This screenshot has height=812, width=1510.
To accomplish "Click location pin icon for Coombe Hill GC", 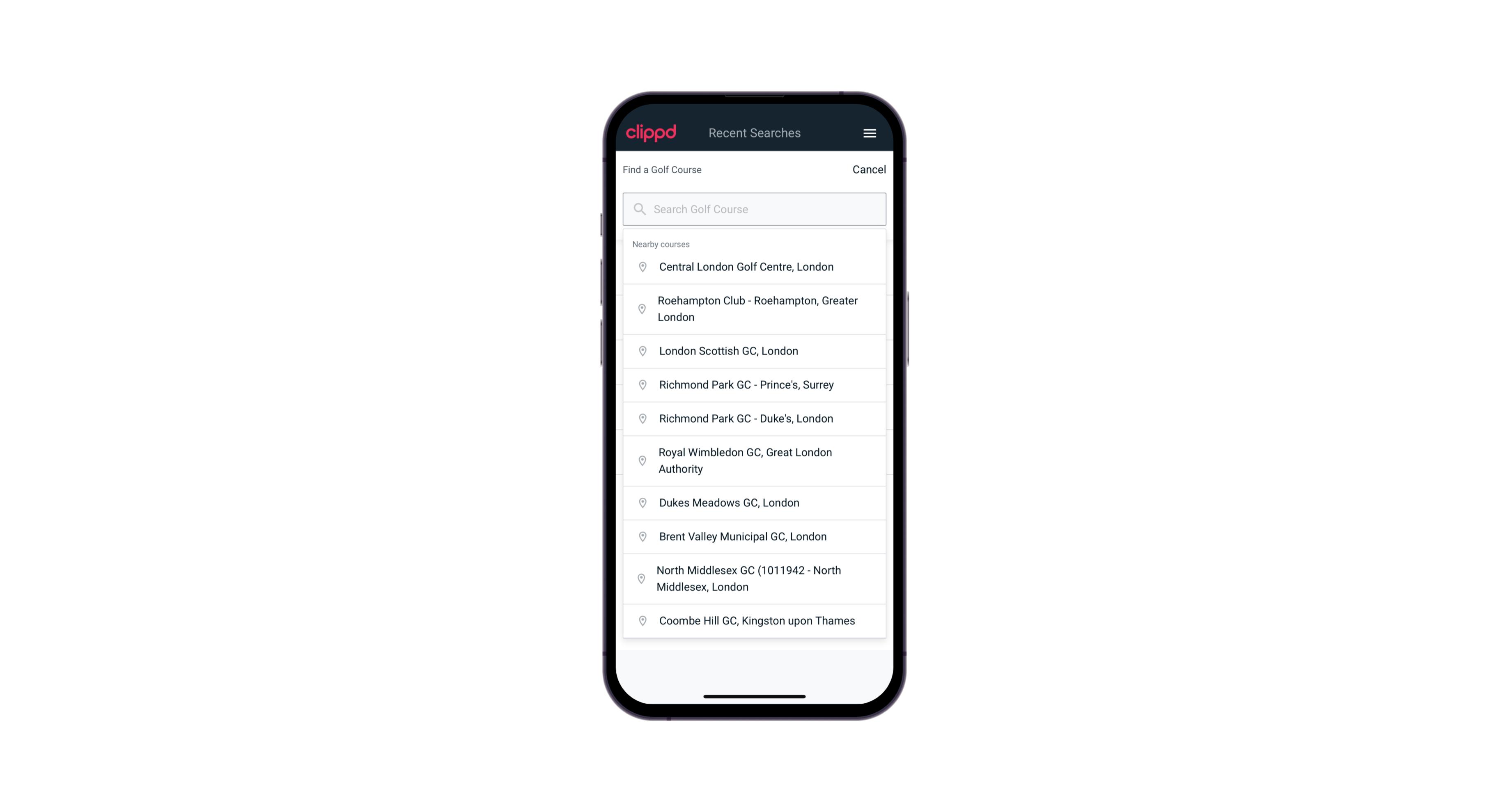I will pyautogui.click(x=643, y=620).
